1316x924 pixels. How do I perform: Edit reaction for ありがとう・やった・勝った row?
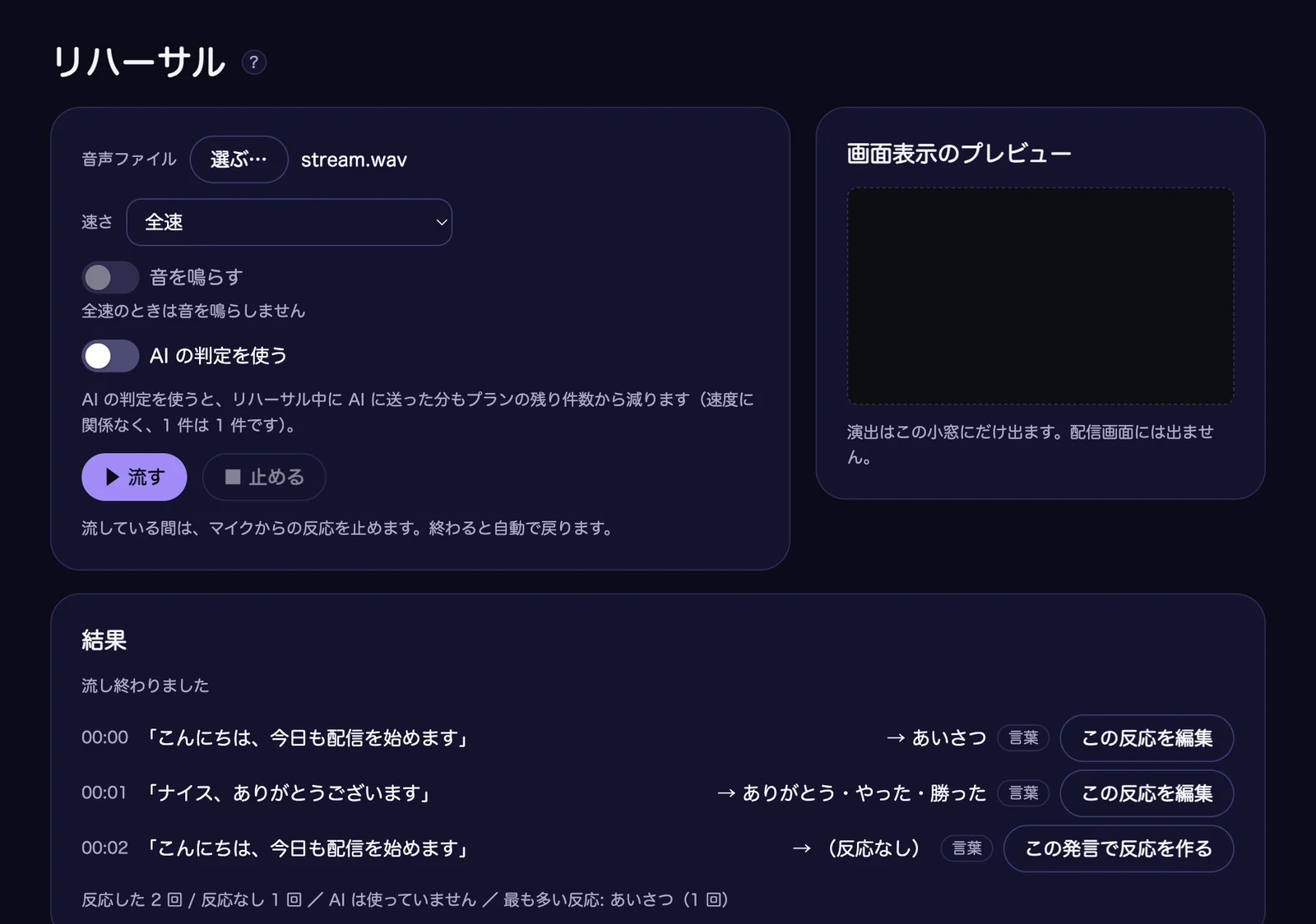coord(1147,793)
